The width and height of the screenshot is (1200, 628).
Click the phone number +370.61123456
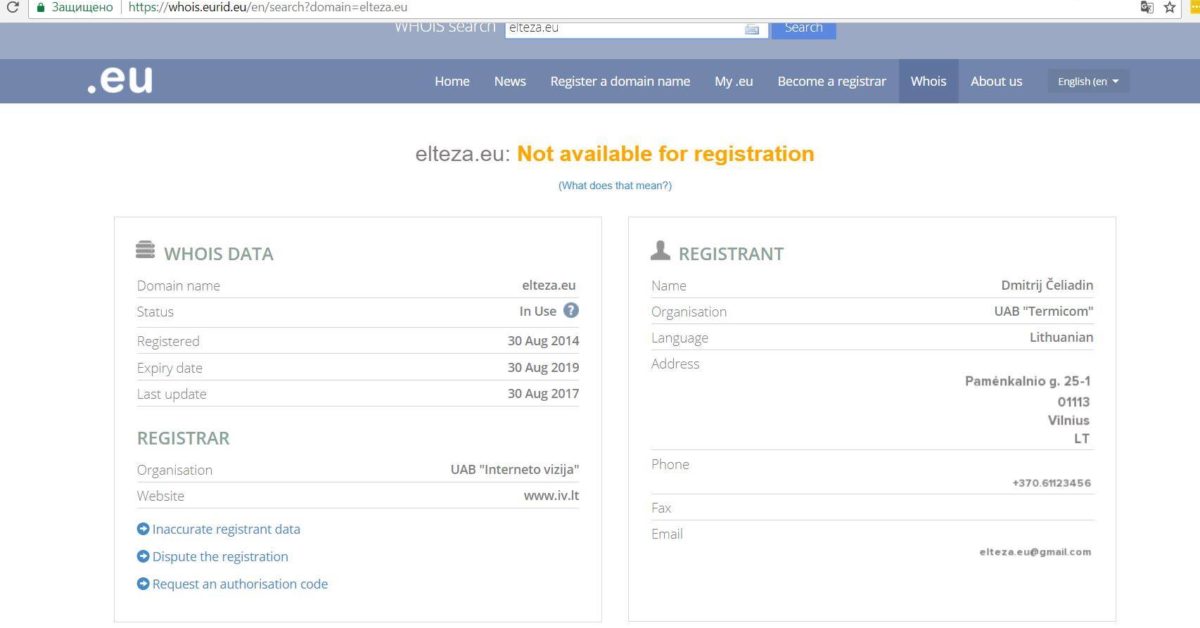1051,483
